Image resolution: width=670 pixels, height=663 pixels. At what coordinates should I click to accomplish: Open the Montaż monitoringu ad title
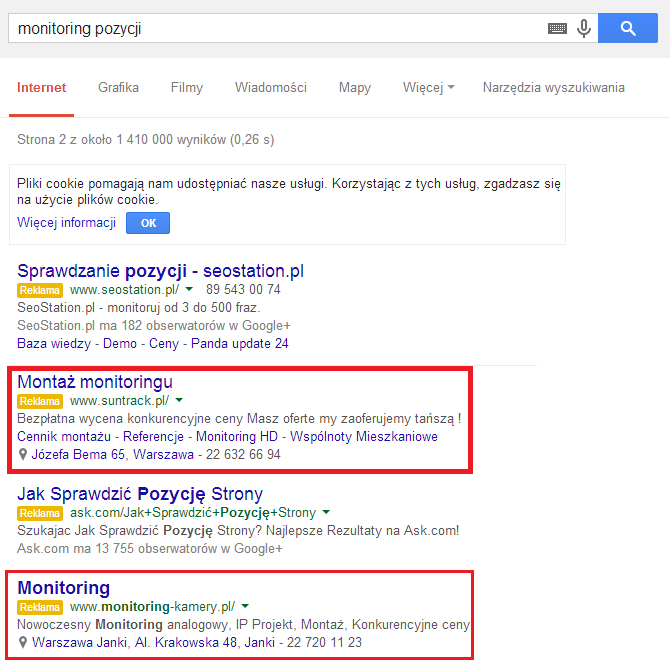pos(95,382)
